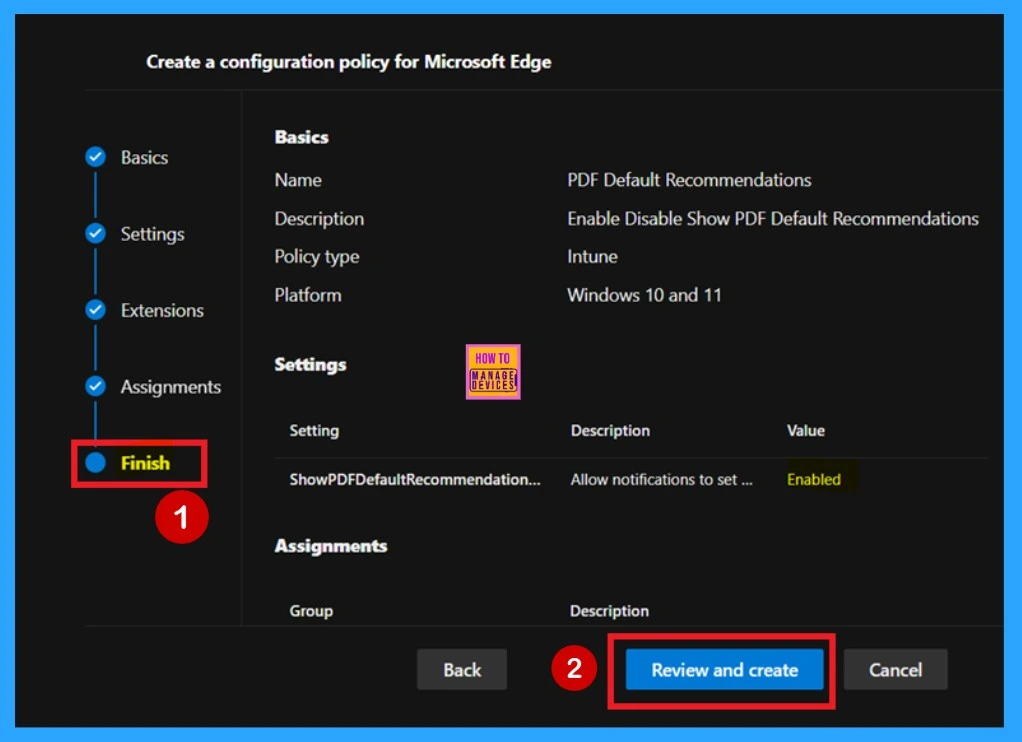Click the Value column header
Screen dimensions: 1022x742
tap(806, 430)
